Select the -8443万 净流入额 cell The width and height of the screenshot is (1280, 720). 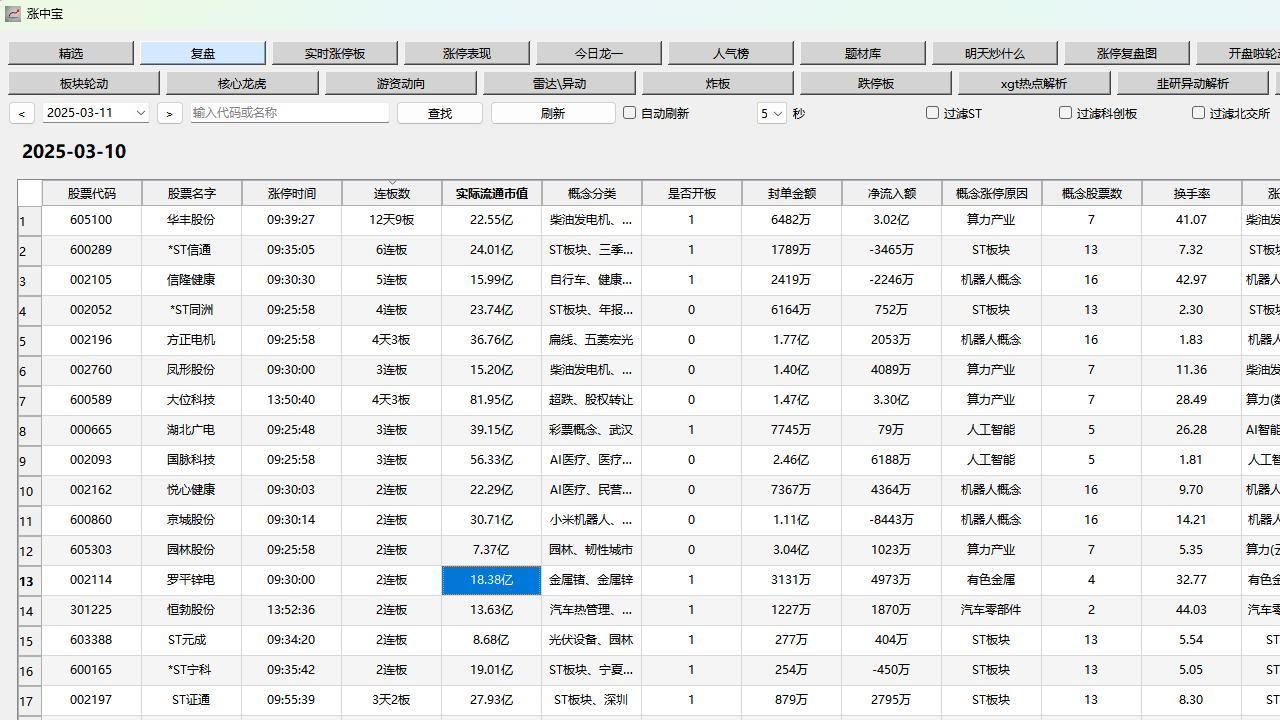pos(892,520)
